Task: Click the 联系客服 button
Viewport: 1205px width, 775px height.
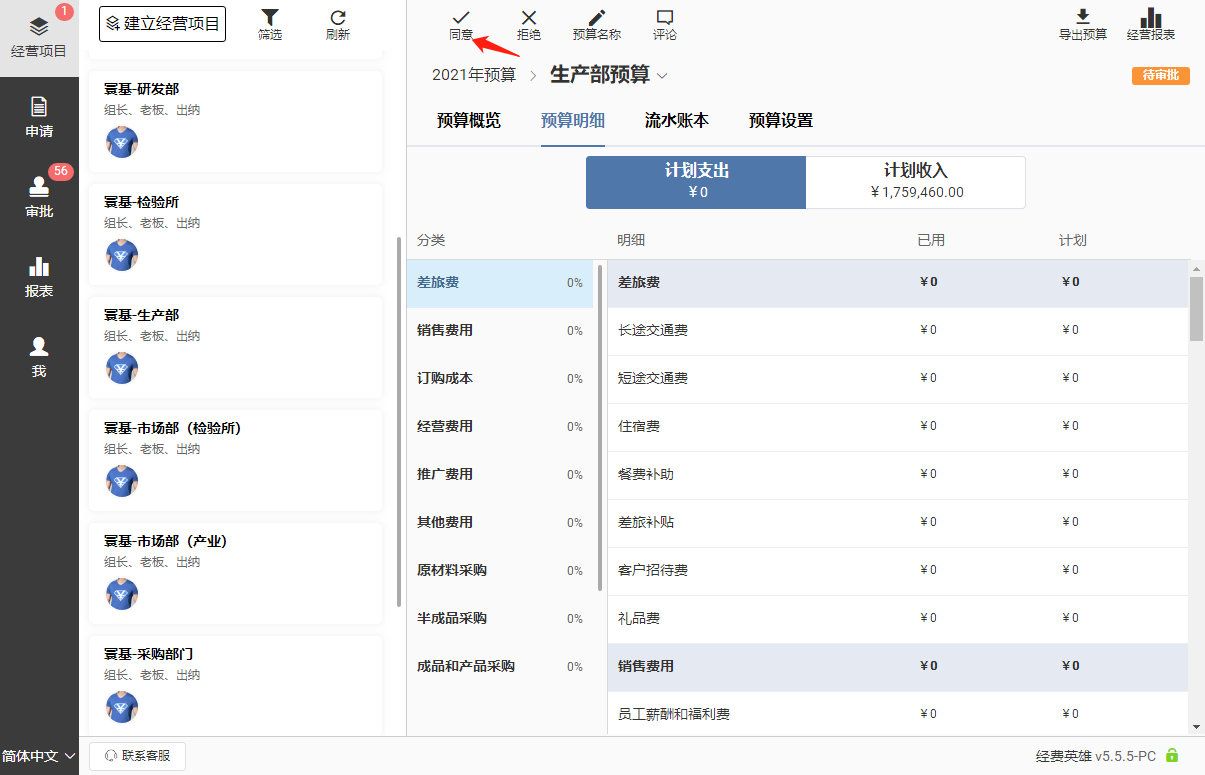Action: pos(138,756)
